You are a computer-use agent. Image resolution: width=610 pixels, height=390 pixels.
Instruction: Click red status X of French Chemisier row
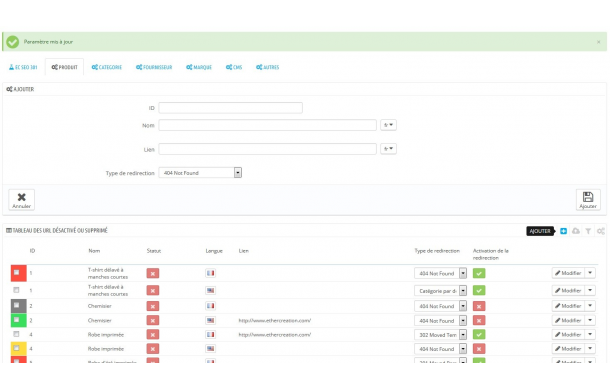click(153, 306)
